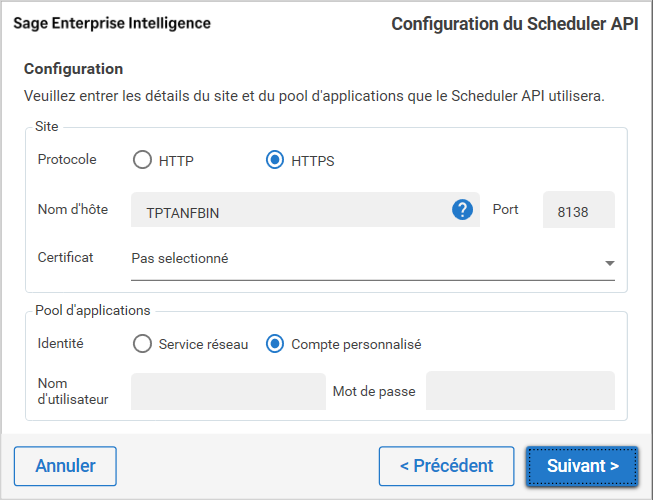Click the Nom d'utilisateur input field
The image size is (653, 500).
tap(228, 391)
